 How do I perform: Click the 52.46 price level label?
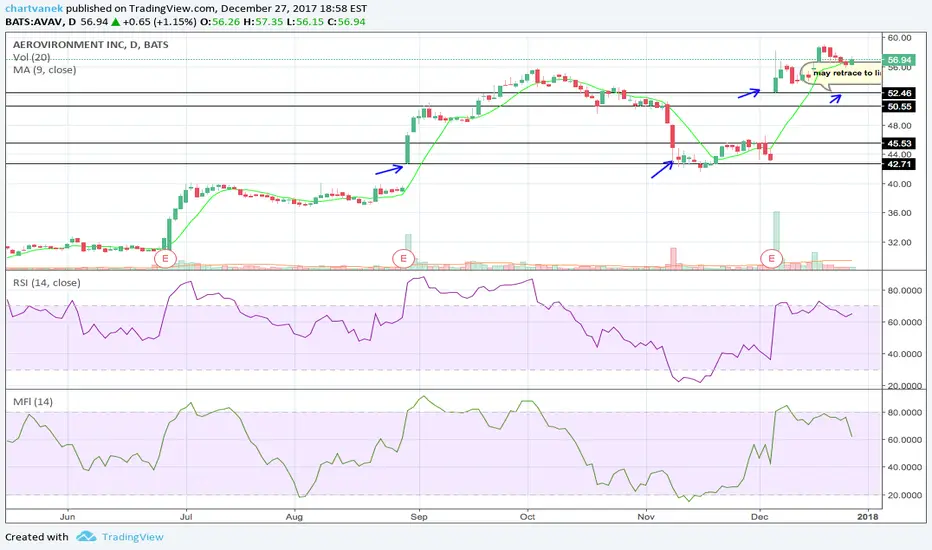click(899, 93)
